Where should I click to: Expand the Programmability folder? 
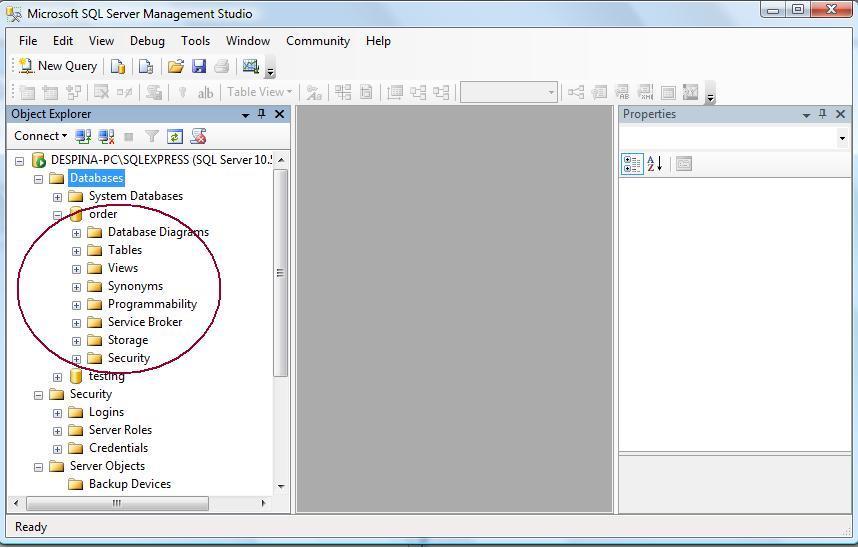[x=76, y=305]
